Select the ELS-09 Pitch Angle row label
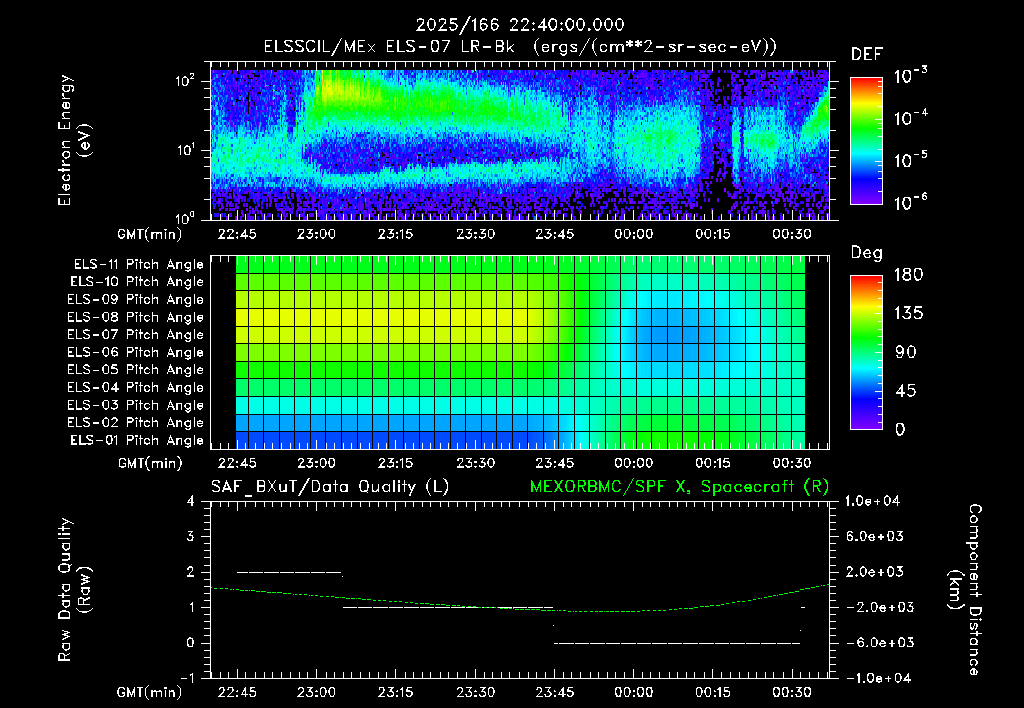Image resolution: width=1024 pixels, height=708 pixels. (135, 300)
